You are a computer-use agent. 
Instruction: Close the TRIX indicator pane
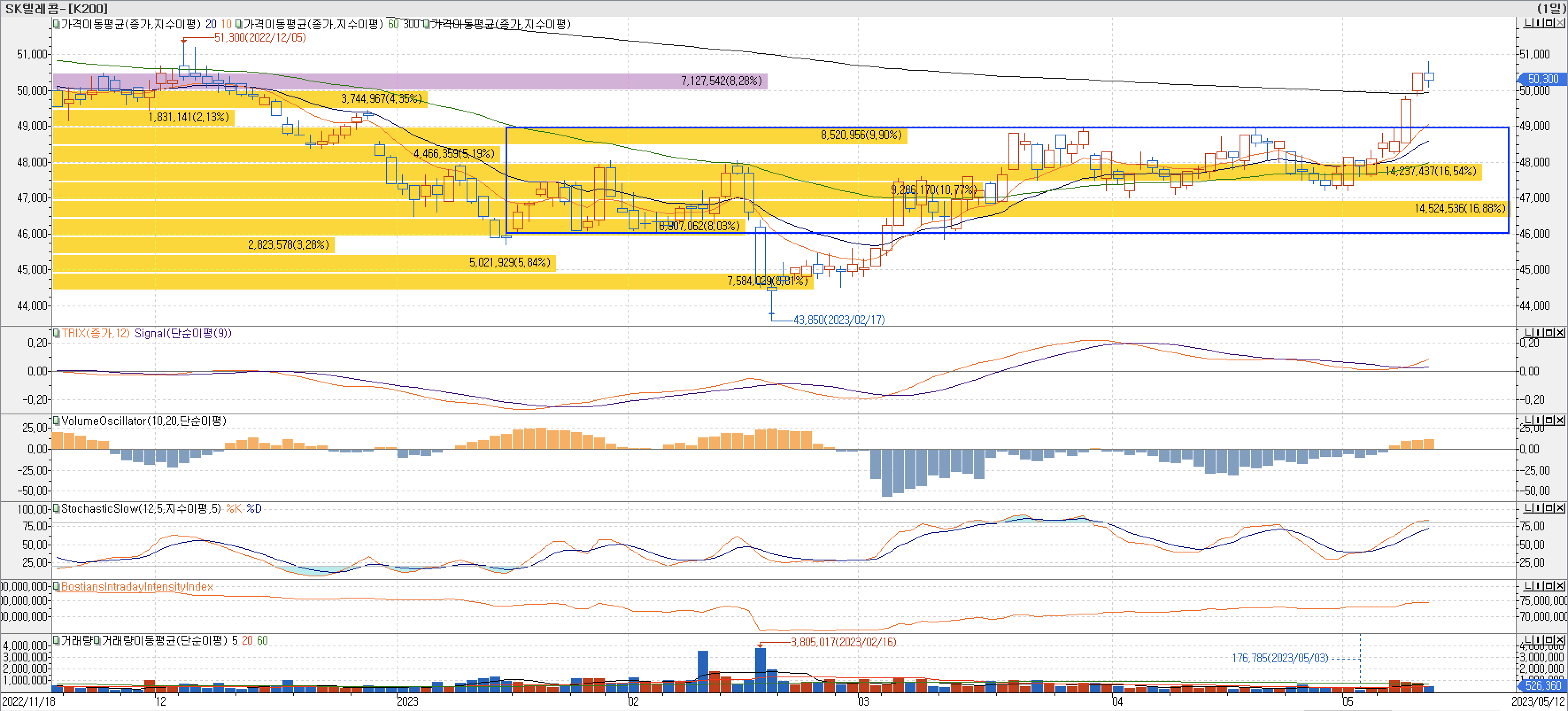point(1560,332)
